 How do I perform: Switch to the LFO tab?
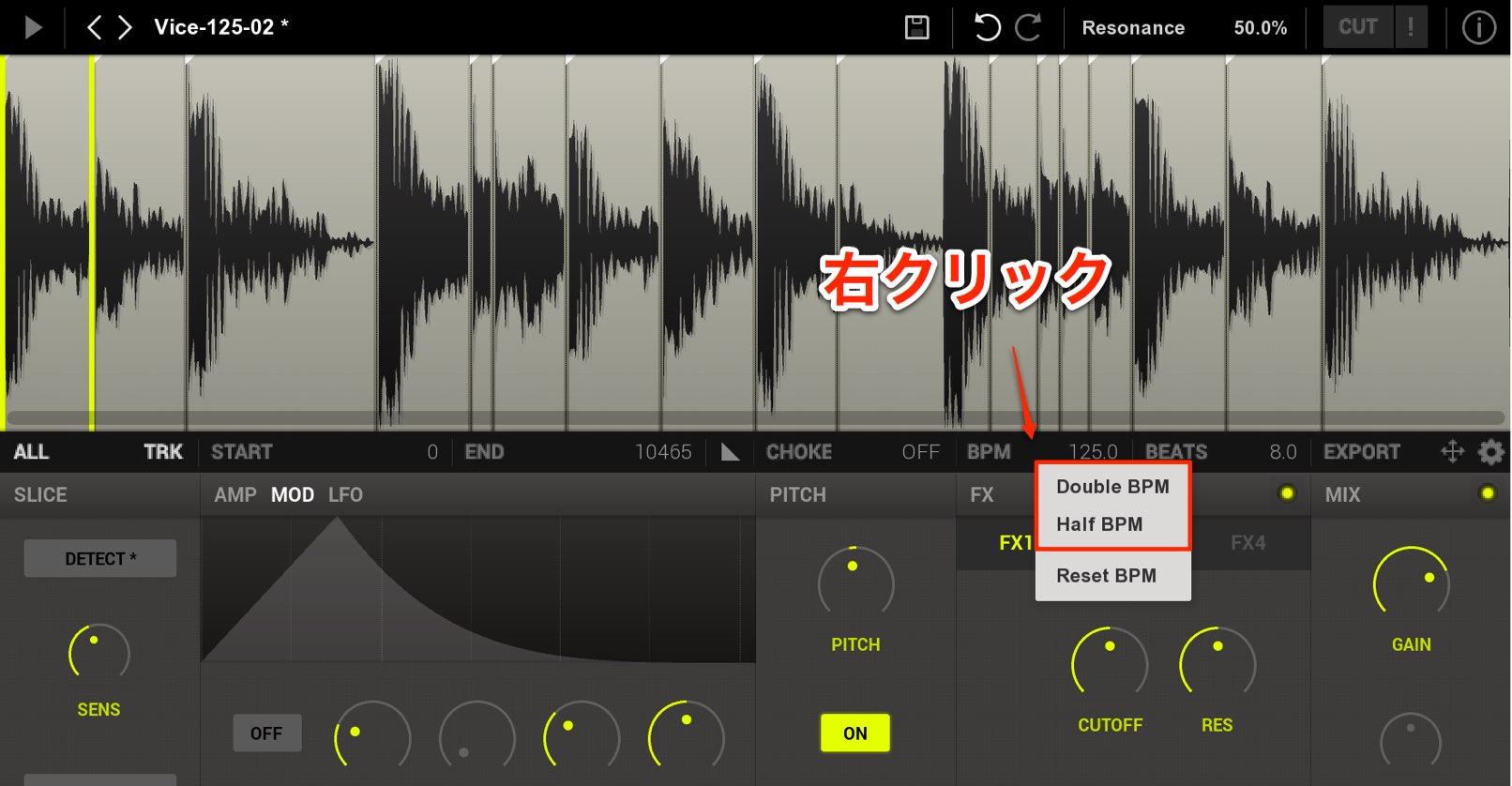tap(345, 495)
